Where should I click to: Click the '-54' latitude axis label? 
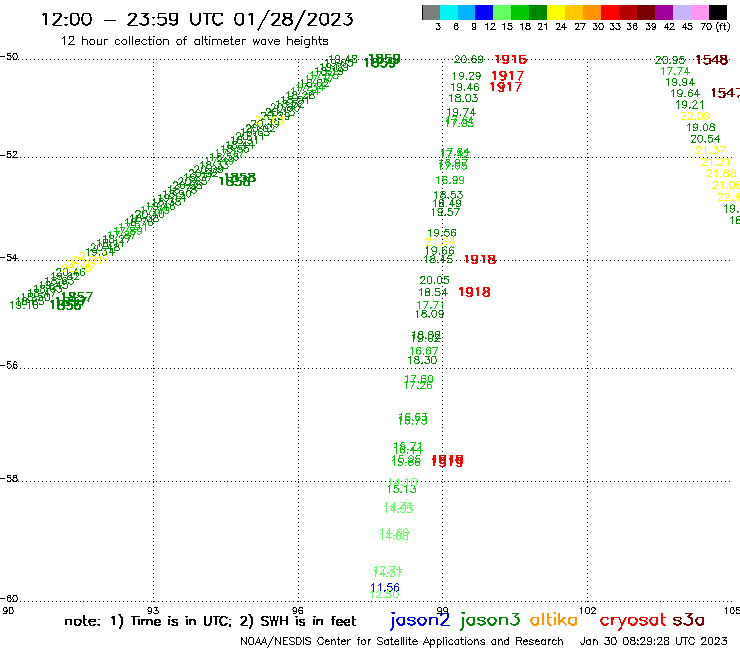tap(9, 258)
